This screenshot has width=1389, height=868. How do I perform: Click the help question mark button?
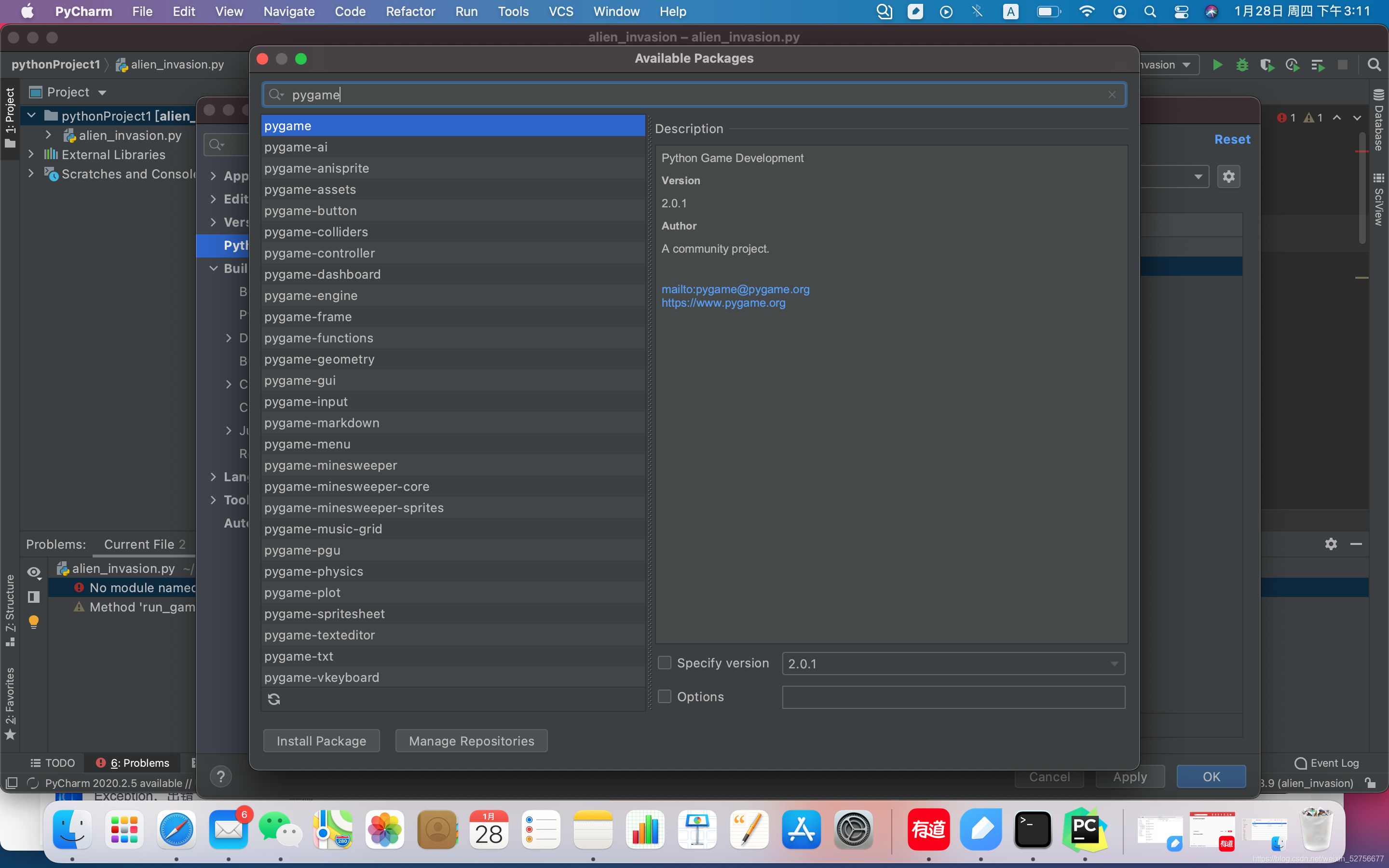coord(220,776)
